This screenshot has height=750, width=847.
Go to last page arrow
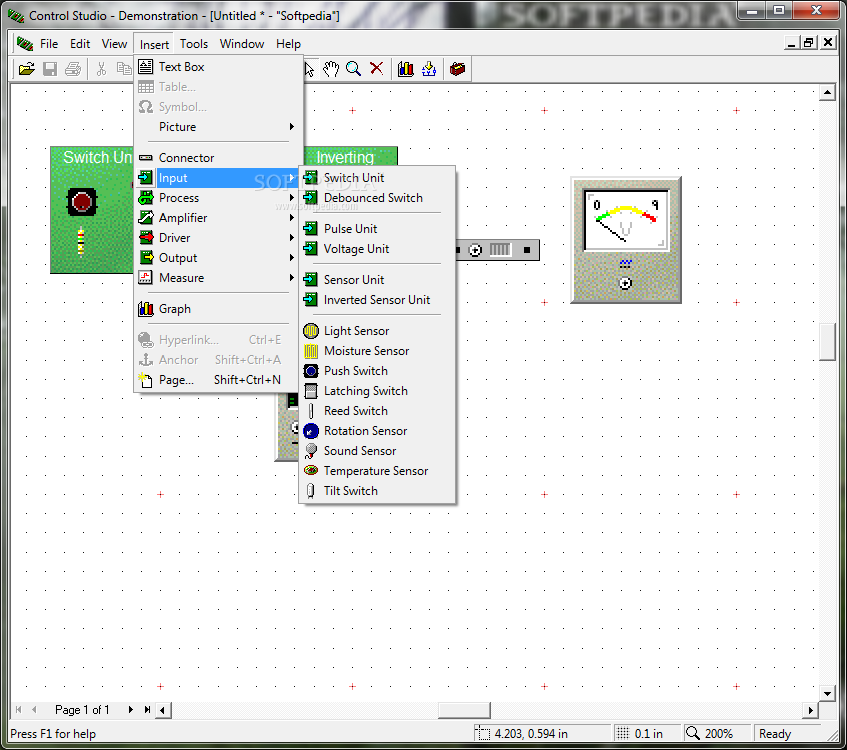147,709
